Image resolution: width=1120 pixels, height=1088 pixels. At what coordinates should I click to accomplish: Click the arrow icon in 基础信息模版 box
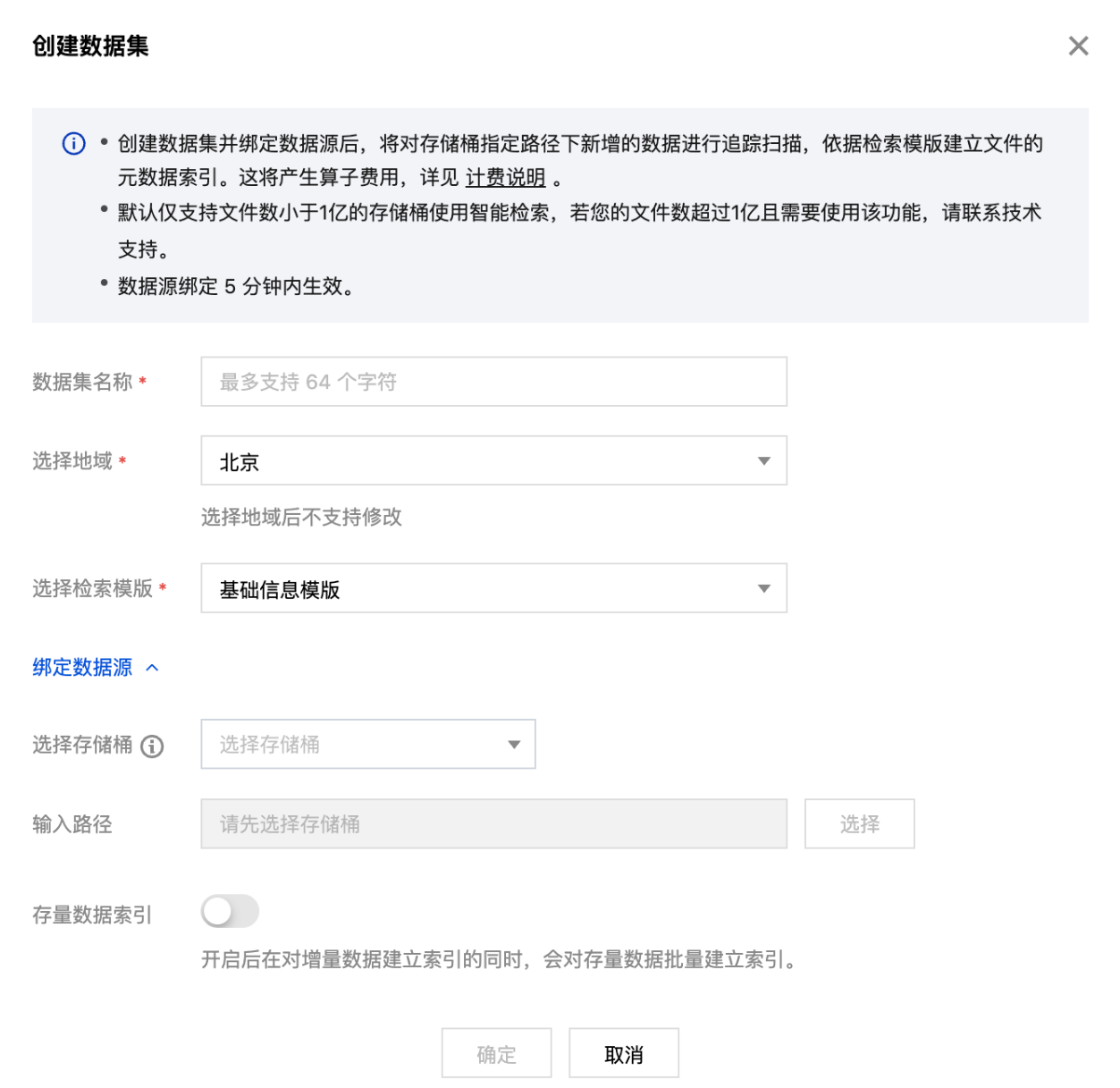(x=763, y=588)
